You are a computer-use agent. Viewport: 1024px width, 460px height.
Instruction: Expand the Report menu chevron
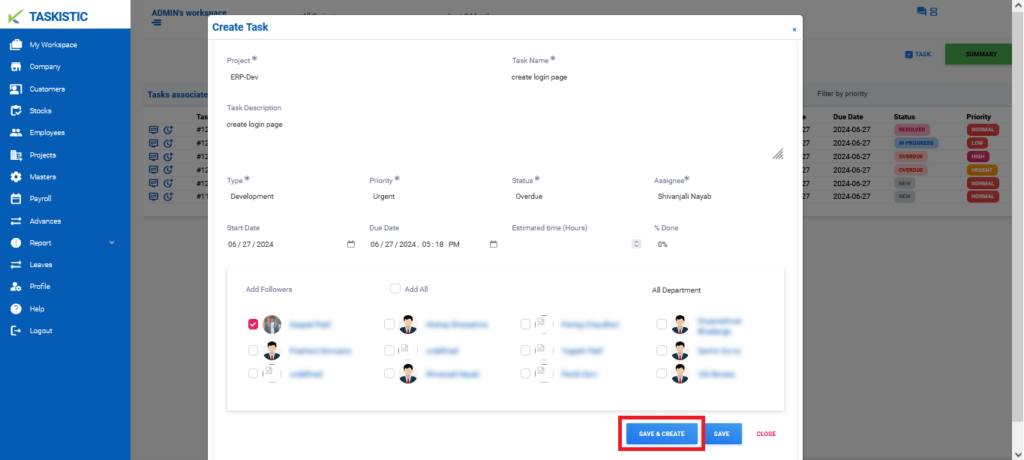[112, 242]
